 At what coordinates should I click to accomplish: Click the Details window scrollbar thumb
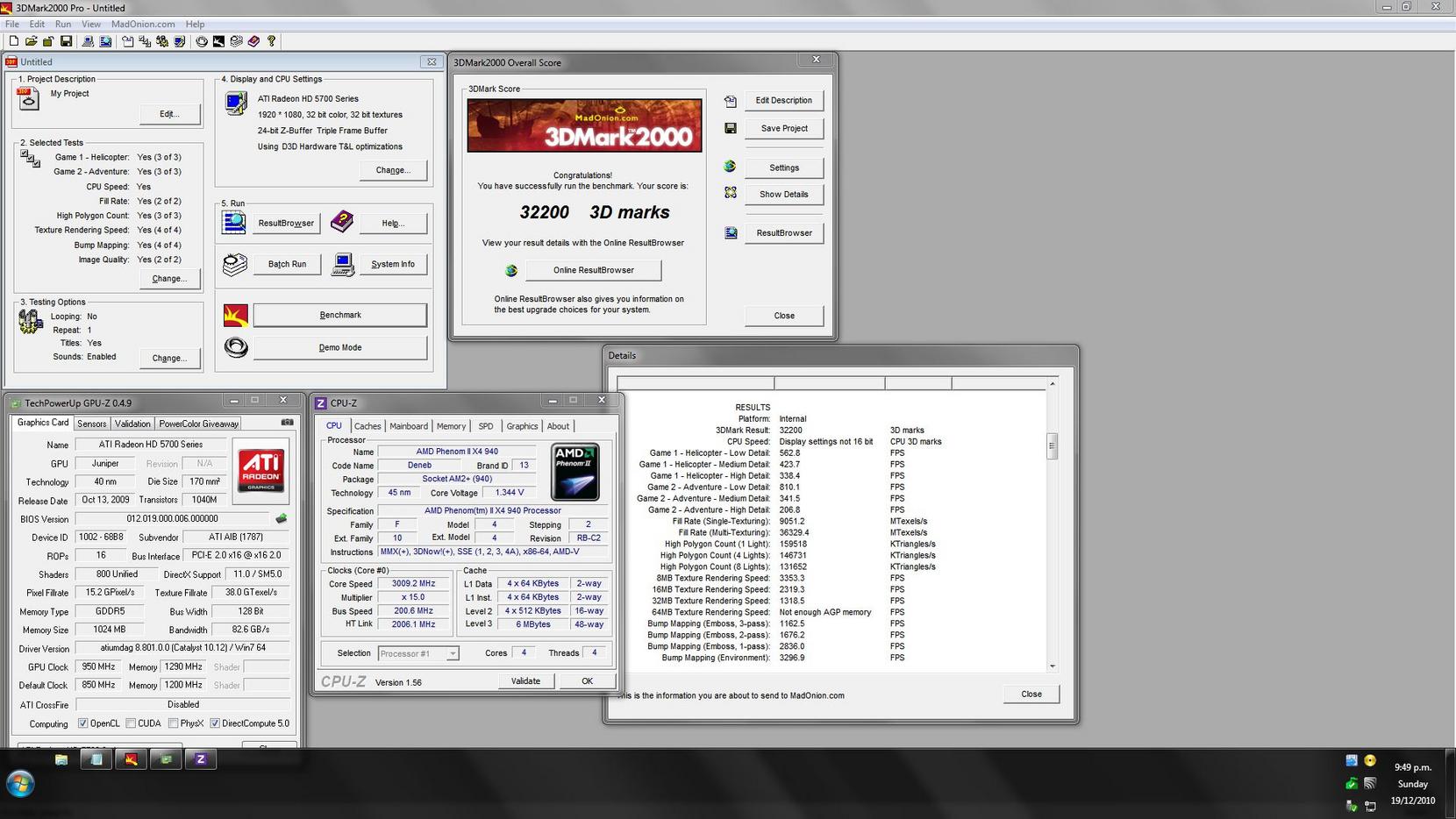(x=1052, y=445)
